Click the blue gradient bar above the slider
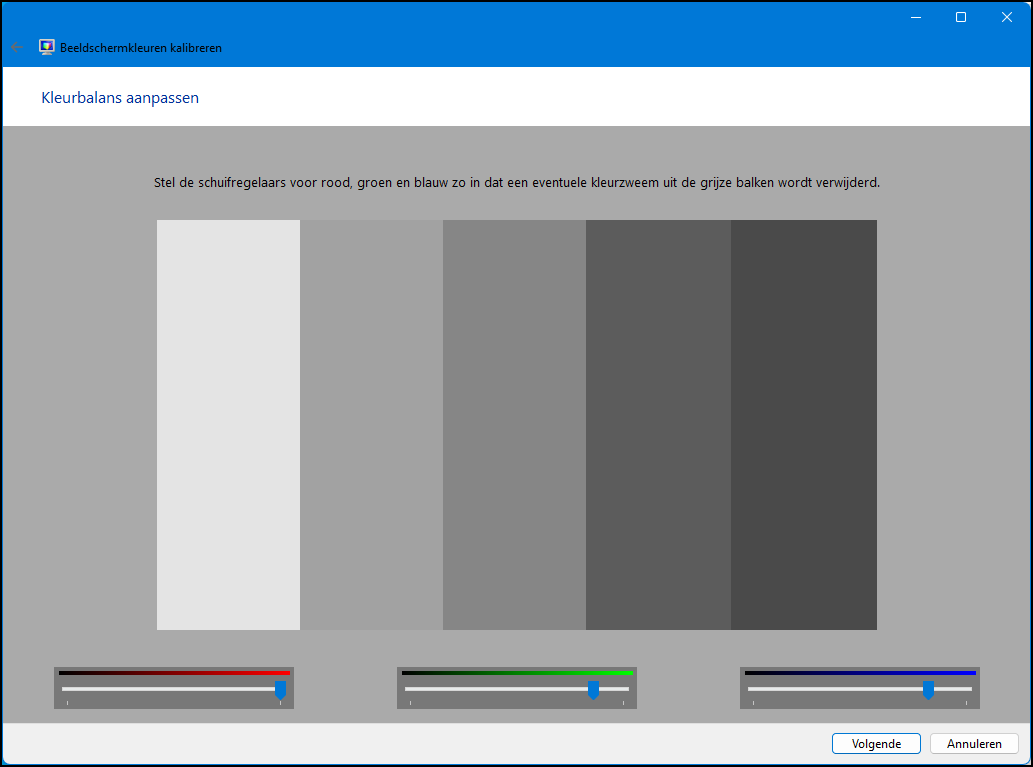This screenshot has width=1033, height=767. [x=860, y=673]
